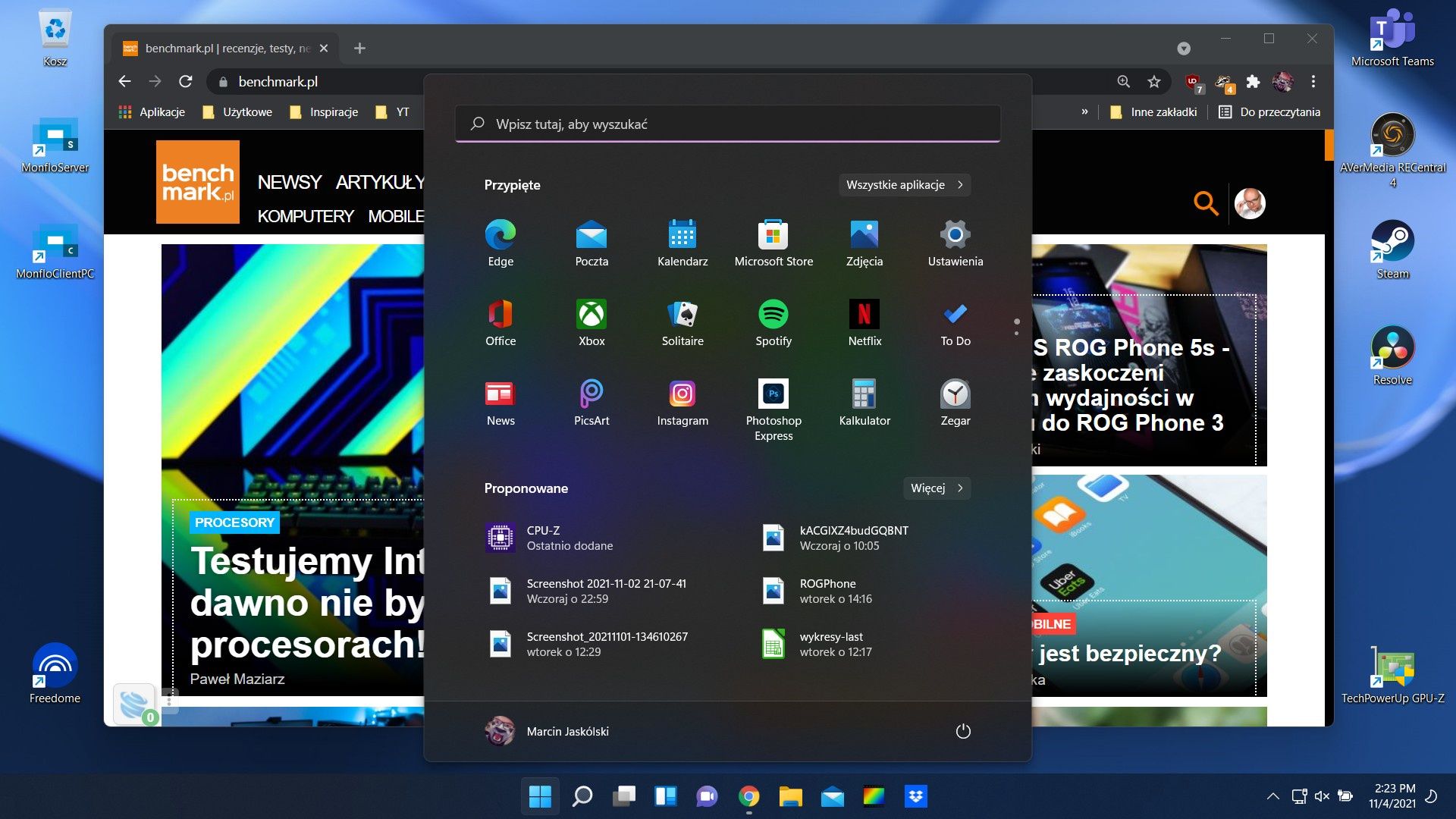The image size is (1456, 819).
Task: Open Spotify from Start menu
Action: click(x=773, y=322)
